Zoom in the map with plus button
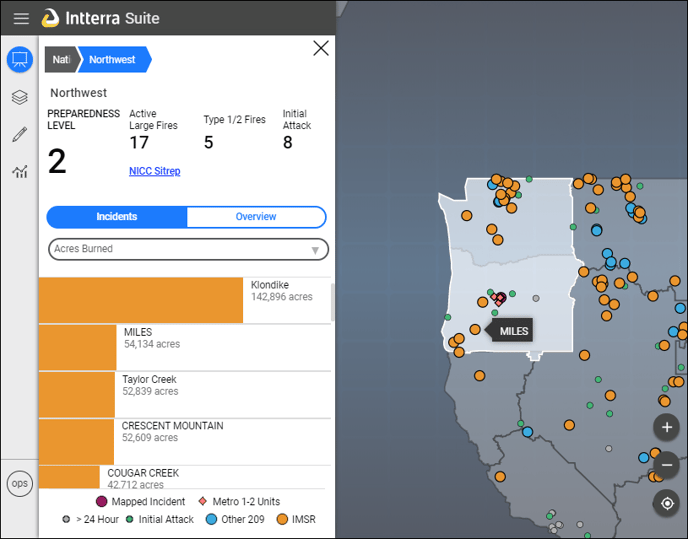The height and width of the screenshot is (539, 688). 666,427
